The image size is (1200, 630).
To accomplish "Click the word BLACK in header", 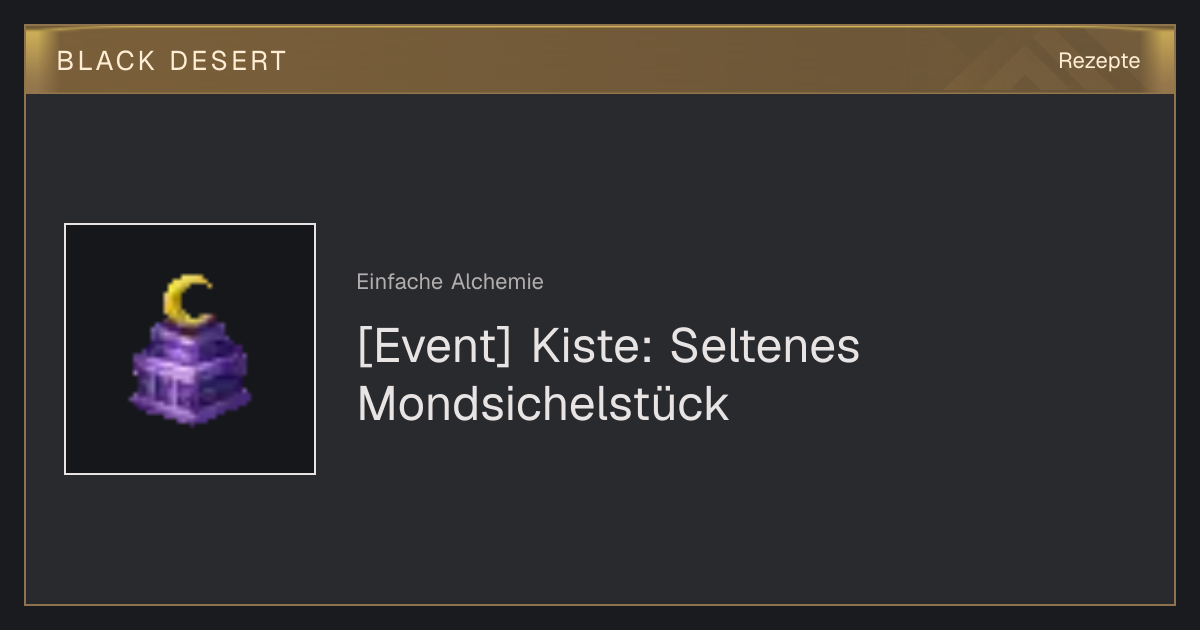I will tap(107, 61).
